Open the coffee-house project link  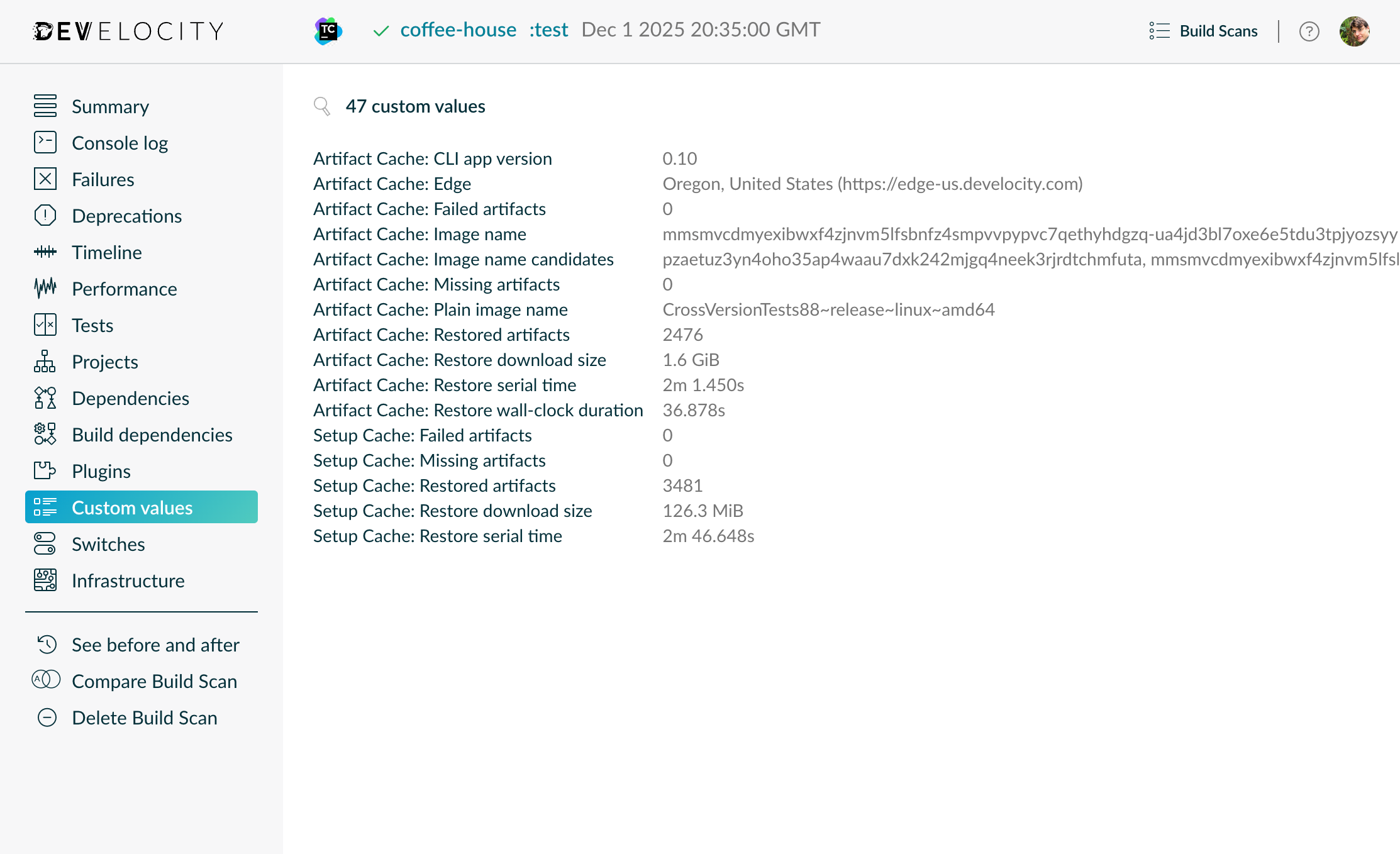tap(458, 30)
